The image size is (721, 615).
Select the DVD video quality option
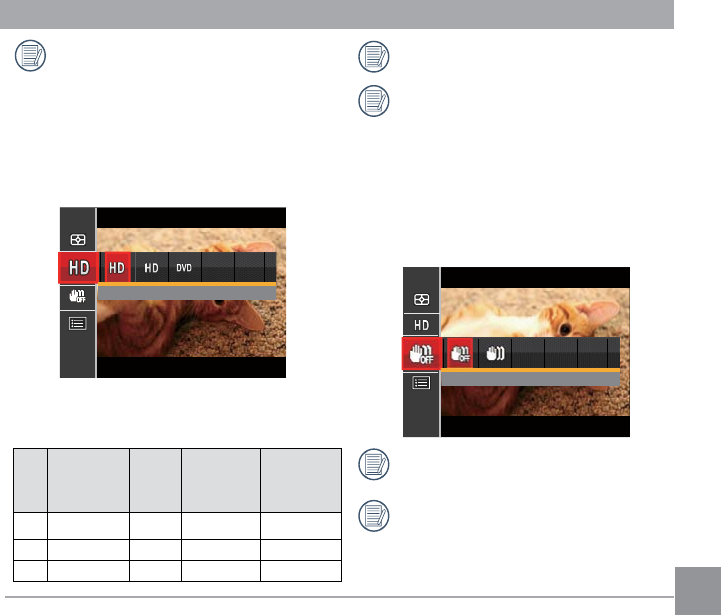184,267
